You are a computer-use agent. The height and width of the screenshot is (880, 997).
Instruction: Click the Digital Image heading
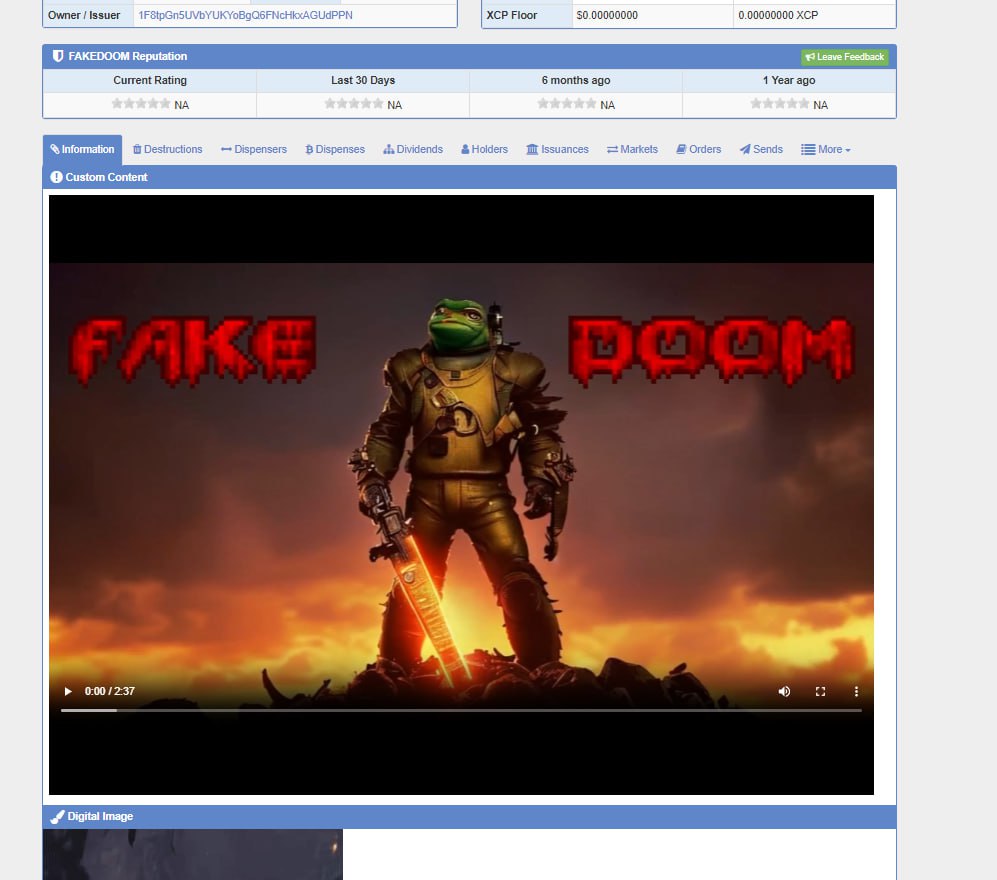100,816
